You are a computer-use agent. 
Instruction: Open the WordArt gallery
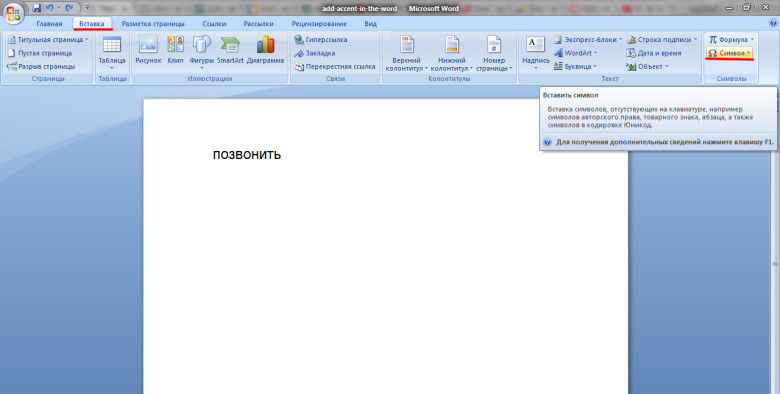[576, 53]
